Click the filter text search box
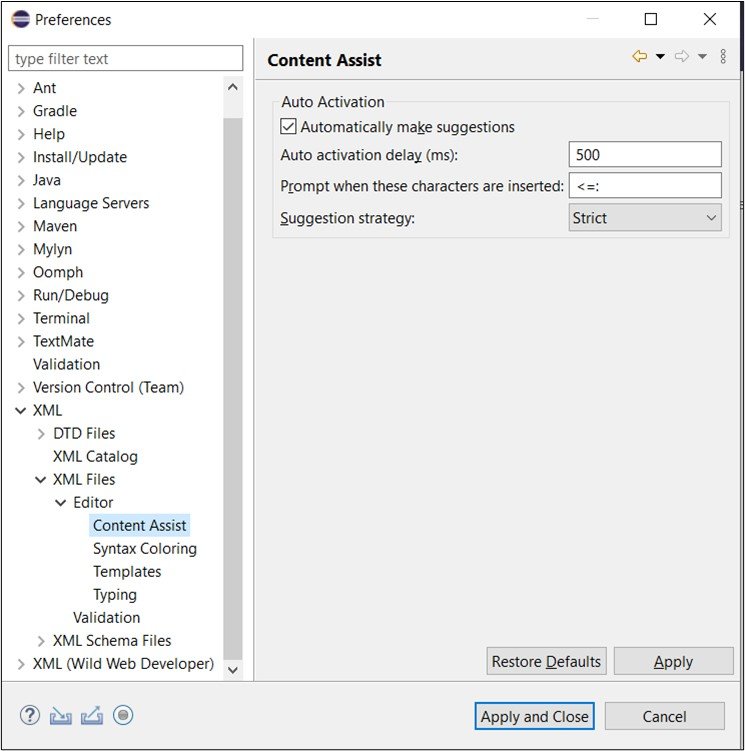Screen dimensions: 745x751 point(126,59)
